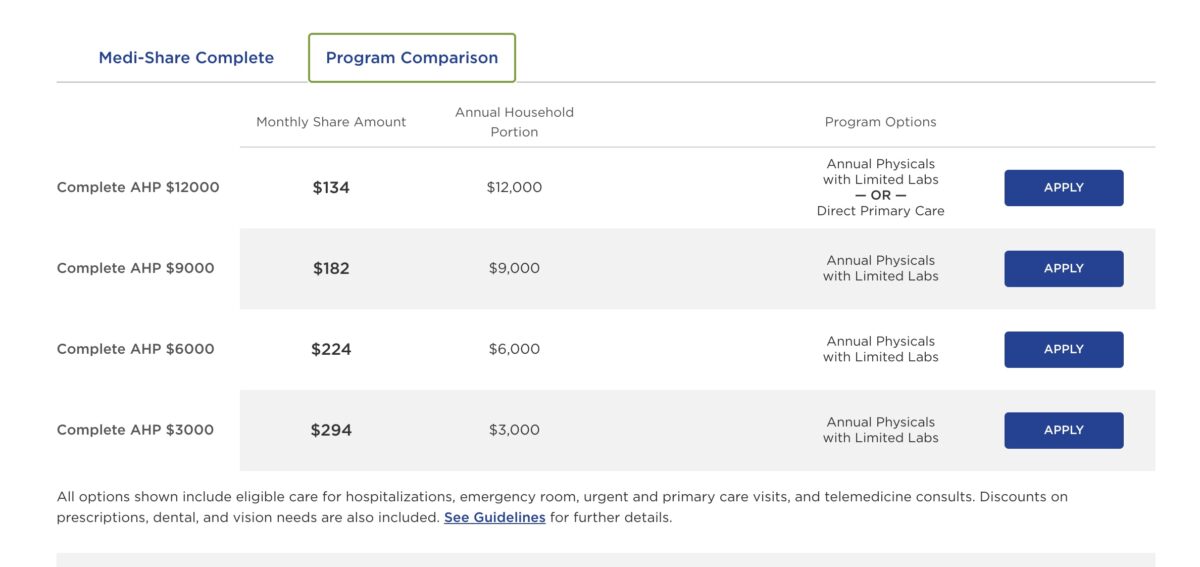
Task: Click the Program Options column header
Action: (881, 122)
